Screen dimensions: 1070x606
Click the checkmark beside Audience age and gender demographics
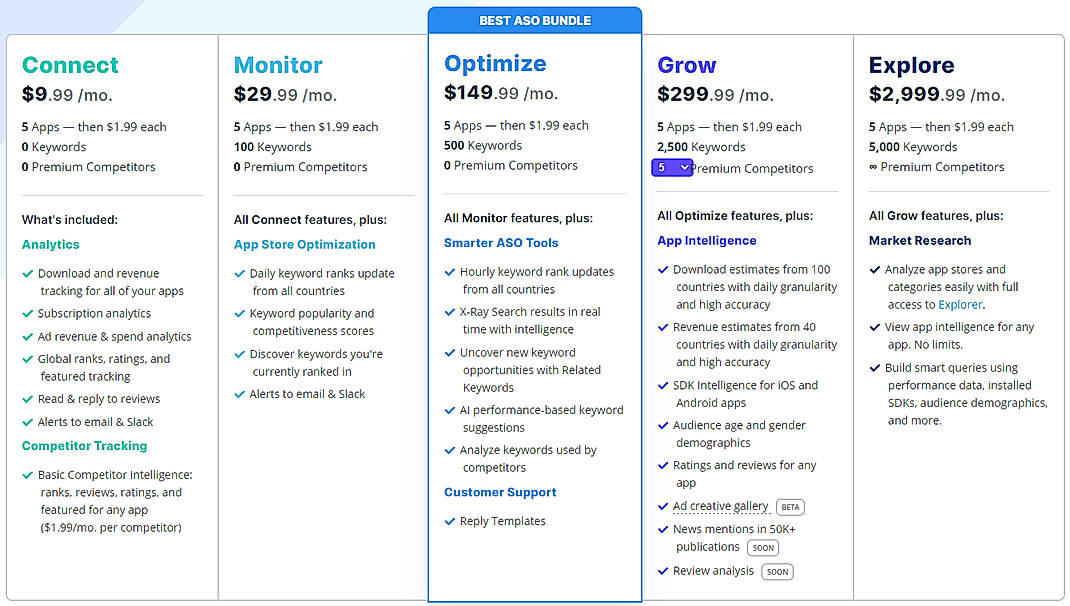coord(663,425)
